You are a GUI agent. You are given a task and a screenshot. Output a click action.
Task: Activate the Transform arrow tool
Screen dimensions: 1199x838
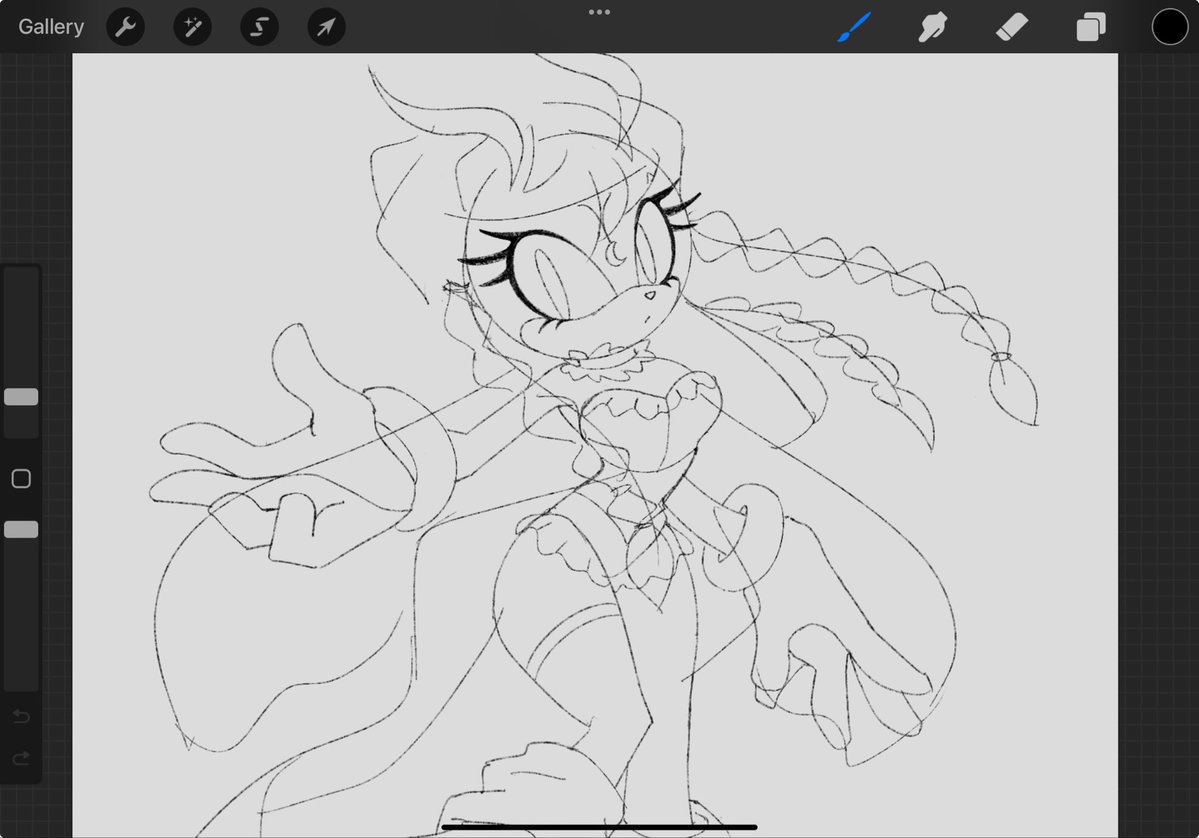pyautogui.click(x=327, y=27)
